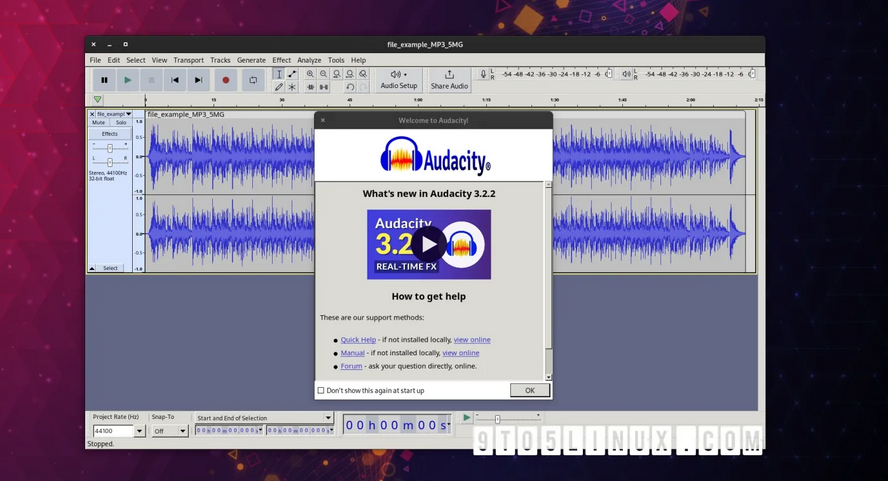Screen dimensions: 888x481
Task: Click the selection start time field
Action: coord(229,431)
